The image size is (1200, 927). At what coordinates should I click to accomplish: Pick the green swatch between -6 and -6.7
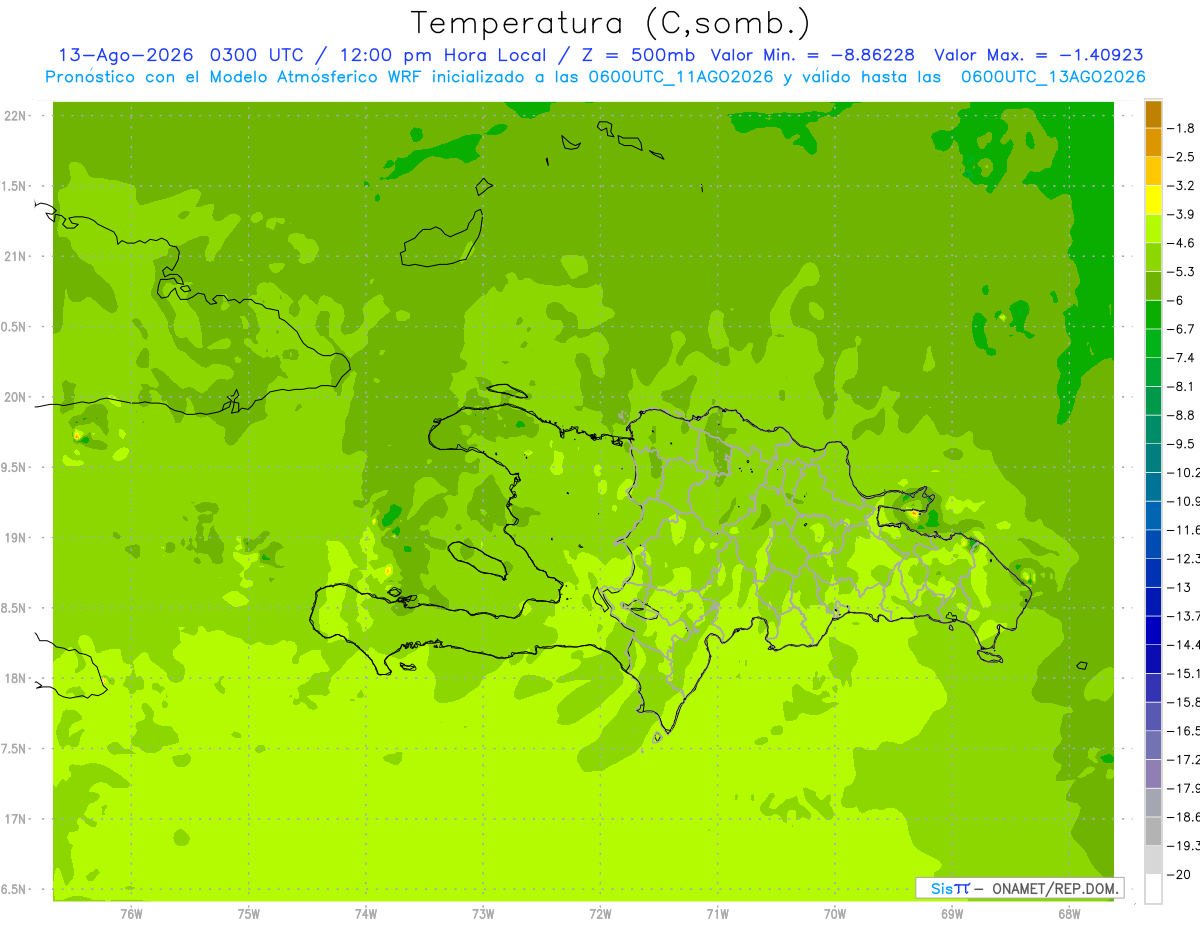pyautogui.click(x=1153, y=315)
